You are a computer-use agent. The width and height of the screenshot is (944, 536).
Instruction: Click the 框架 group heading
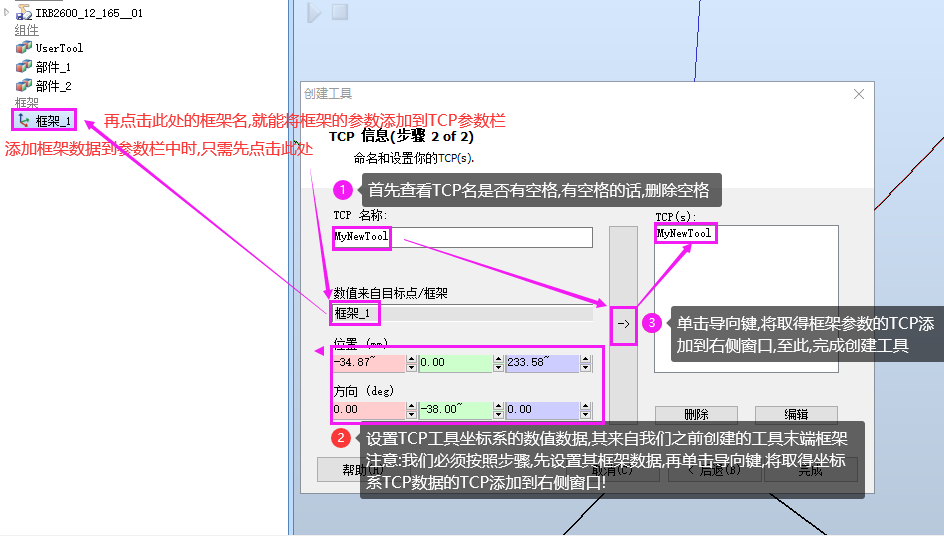tap(26, 103)
